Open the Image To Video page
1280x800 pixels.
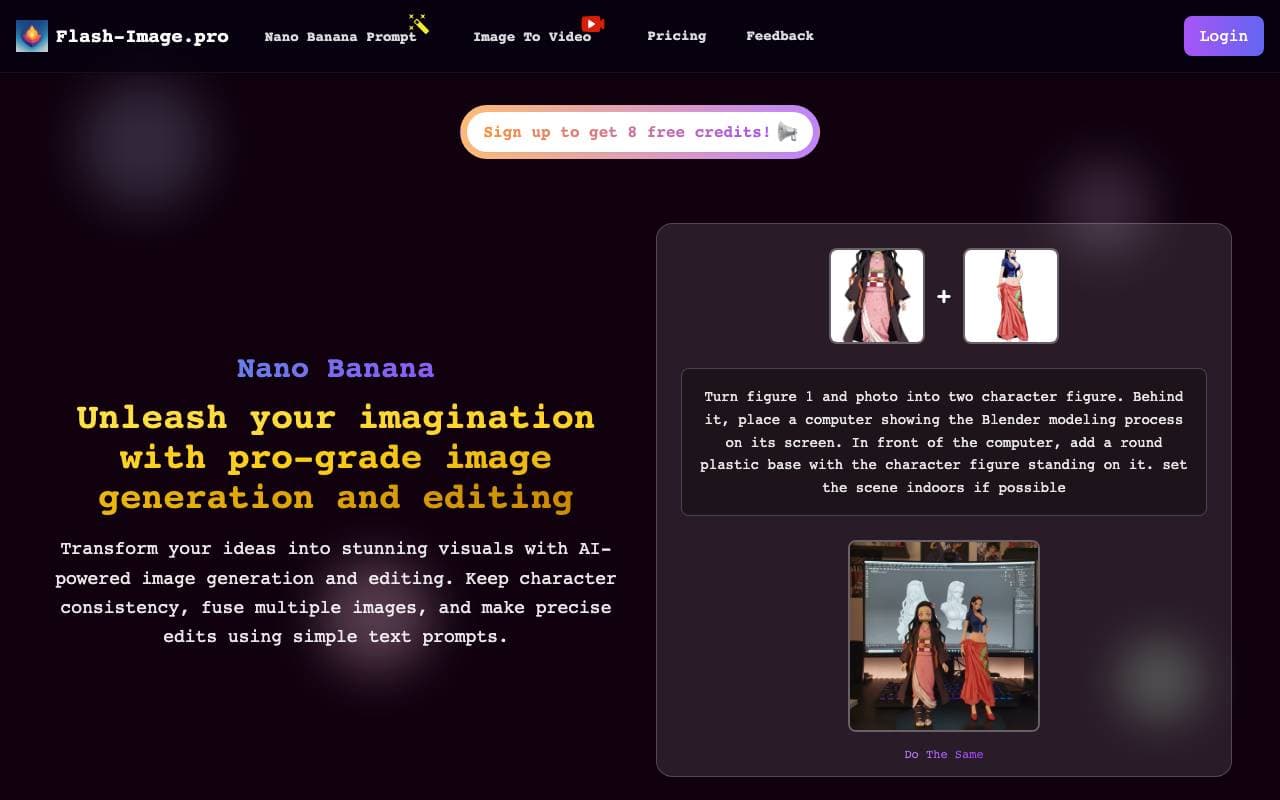point(532,36)
